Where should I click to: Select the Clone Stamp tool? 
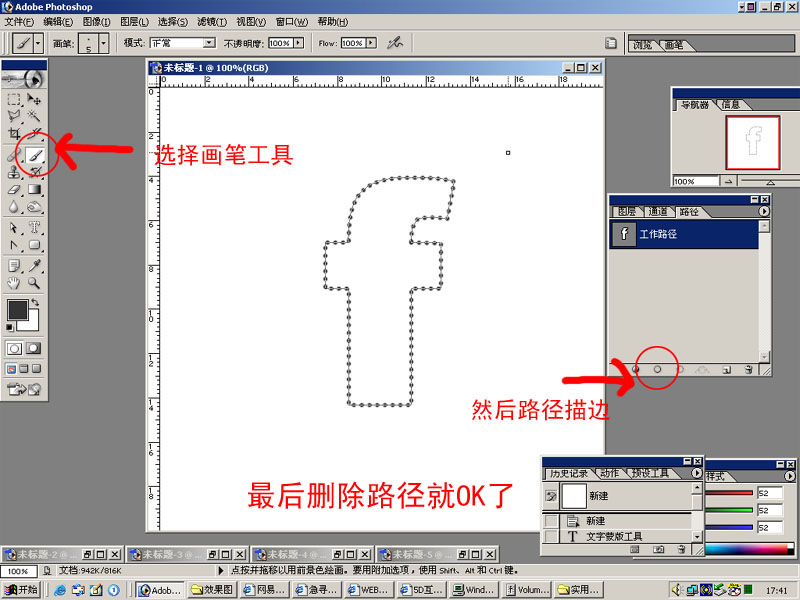coord(14,172)
